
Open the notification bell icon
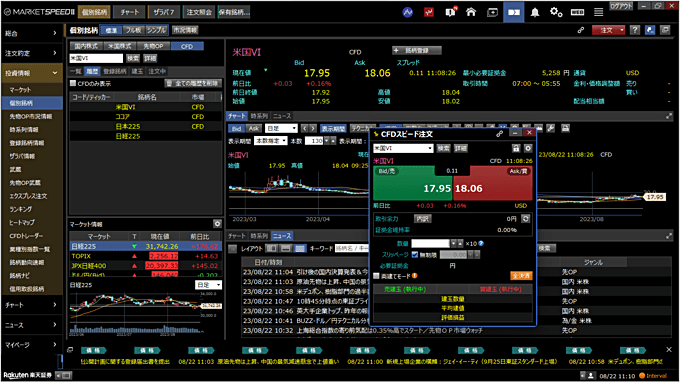point(535,13)
